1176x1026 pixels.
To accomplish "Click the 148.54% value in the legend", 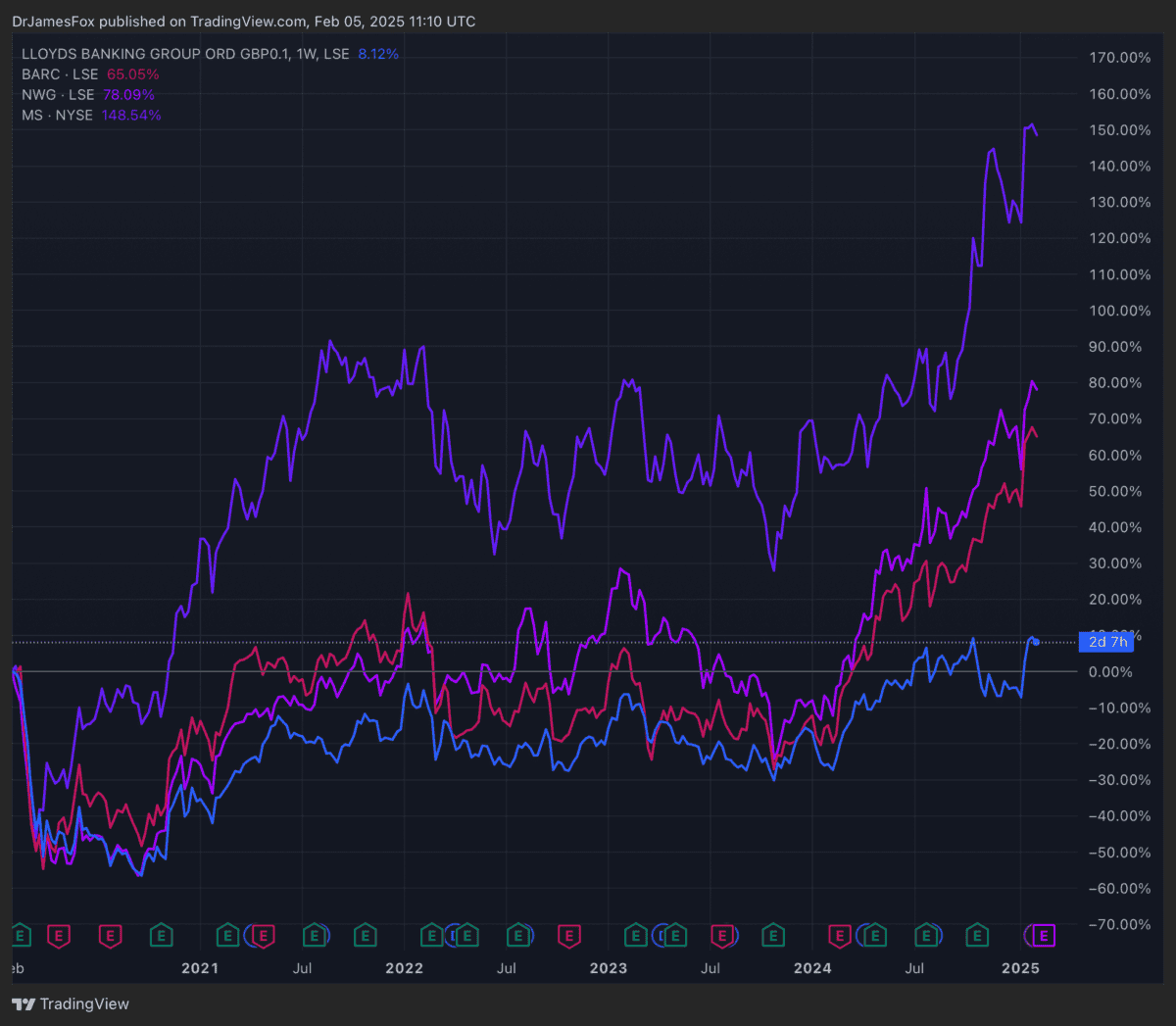I will (x=131, y=116).
